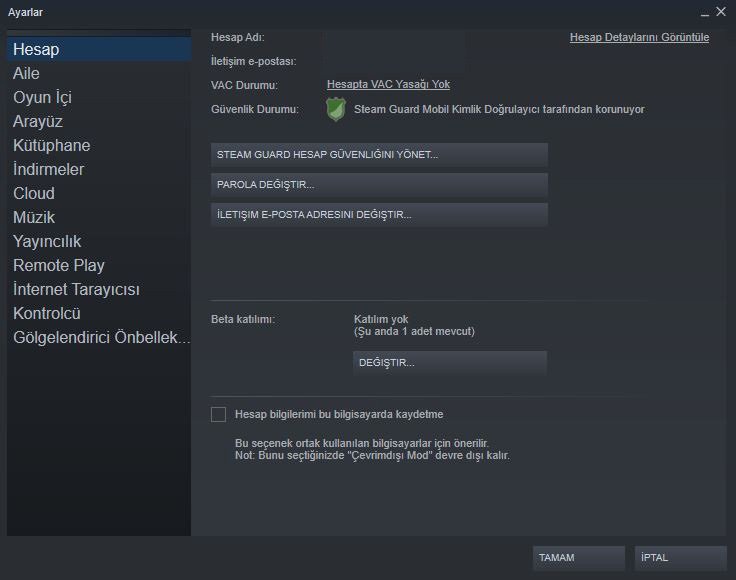Click the 'Hesapta VAC Yasağı Yok' link
Viewport: 736px width, 580px height.
pos(388,85)
